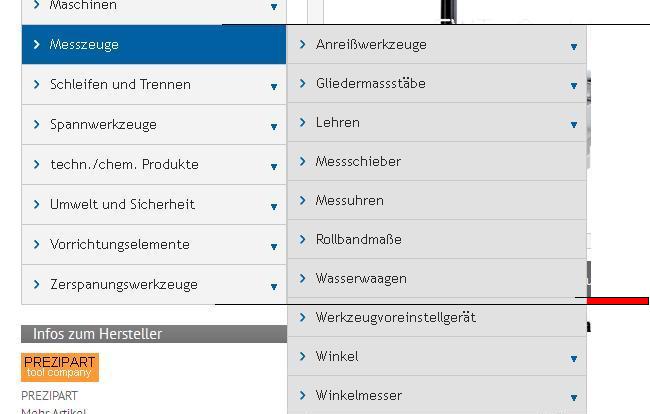650x414 pixels.
Task: Select the Vorrichtungselemente category
Action: 119,244
